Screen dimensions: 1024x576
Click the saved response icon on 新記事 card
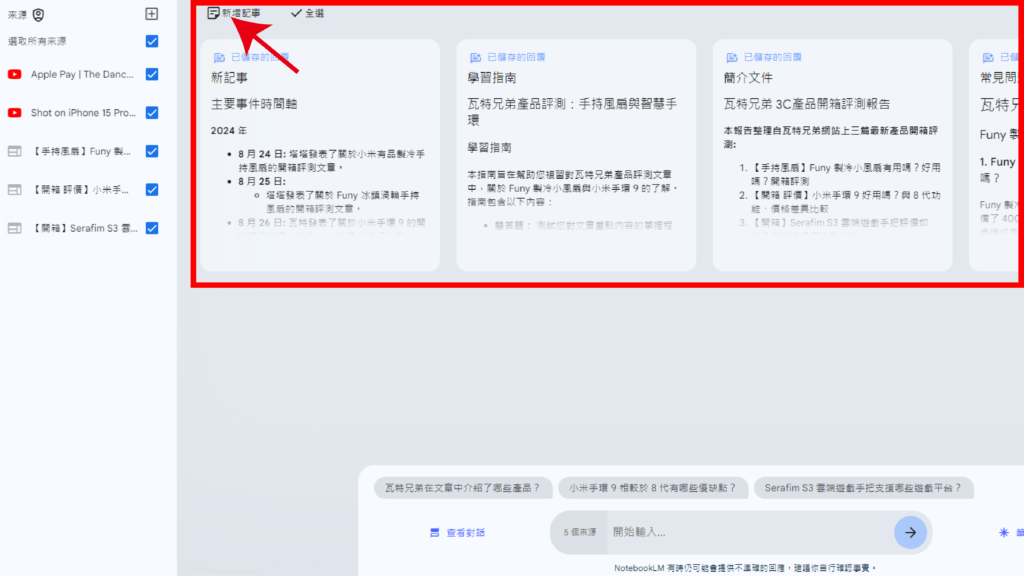[219, 57]
